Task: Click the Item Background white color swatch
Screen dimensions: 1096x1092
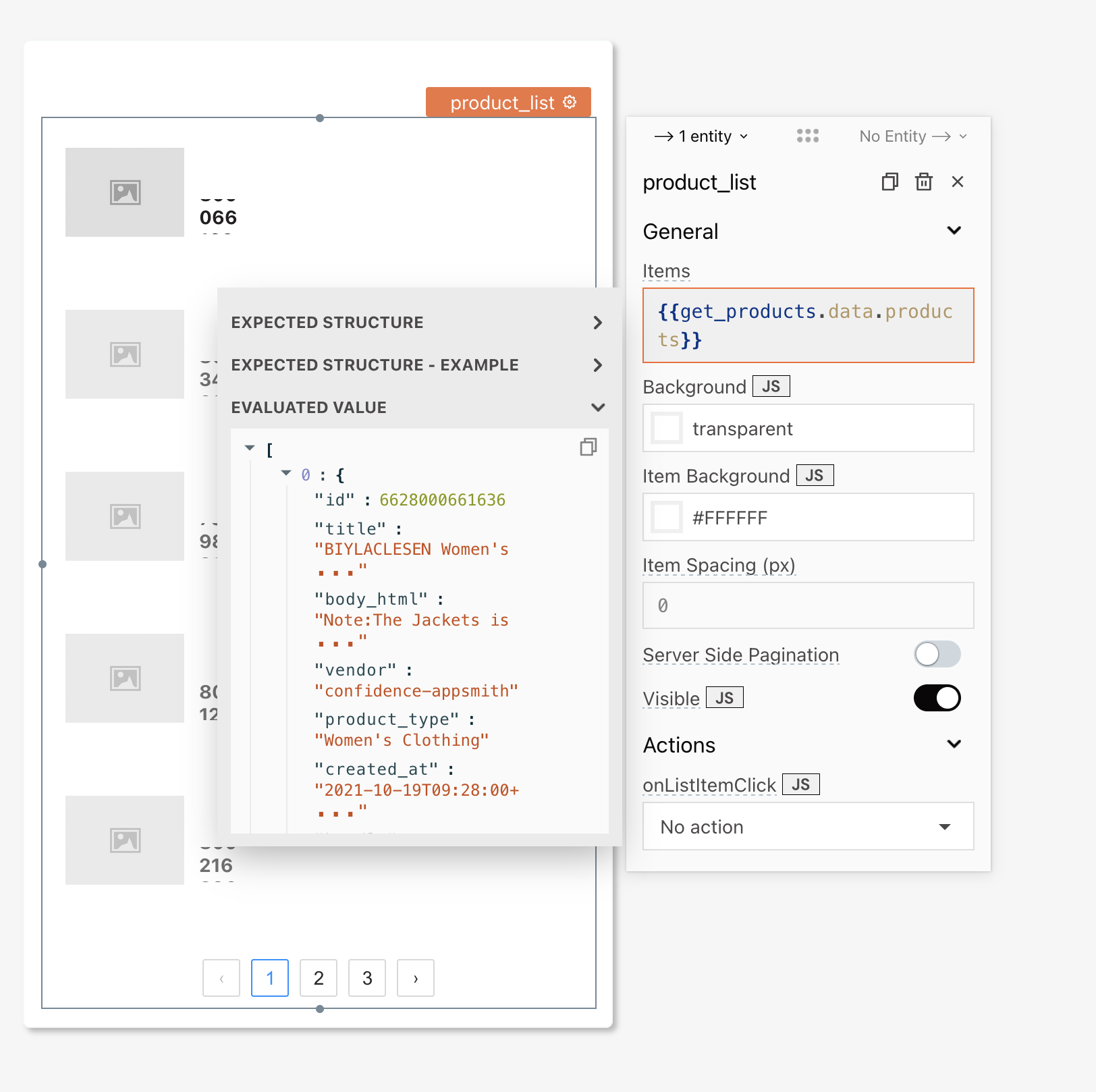Action: pyautogui.click(x=666, y=517)
